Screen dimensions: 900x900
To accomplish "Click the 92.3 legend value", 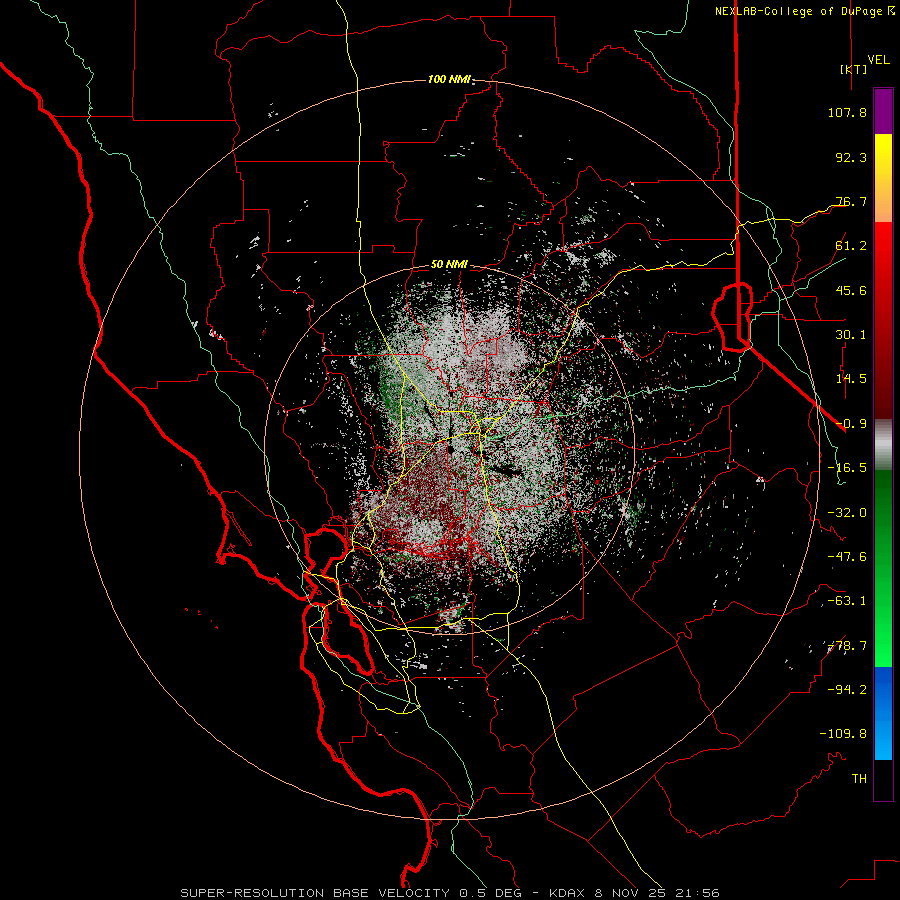I will tap(851, 157).
